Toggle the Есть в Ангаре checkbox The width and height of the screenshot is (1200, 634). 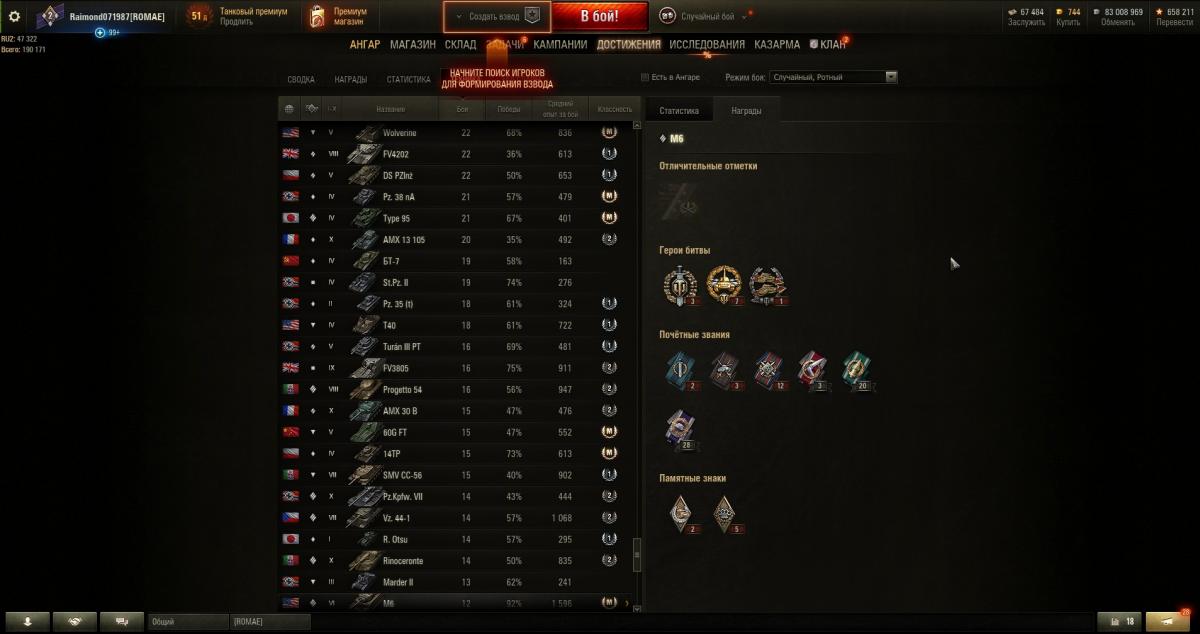coord(645,77)
